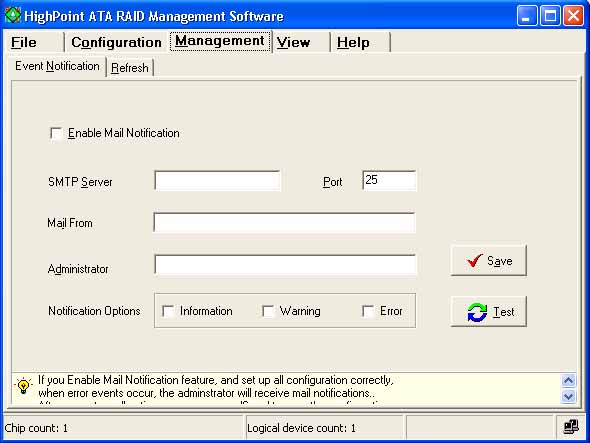This screenshot has width=590, height=443.
Task: Click the 'Mail From' label
Action: (x=70, y=223)
